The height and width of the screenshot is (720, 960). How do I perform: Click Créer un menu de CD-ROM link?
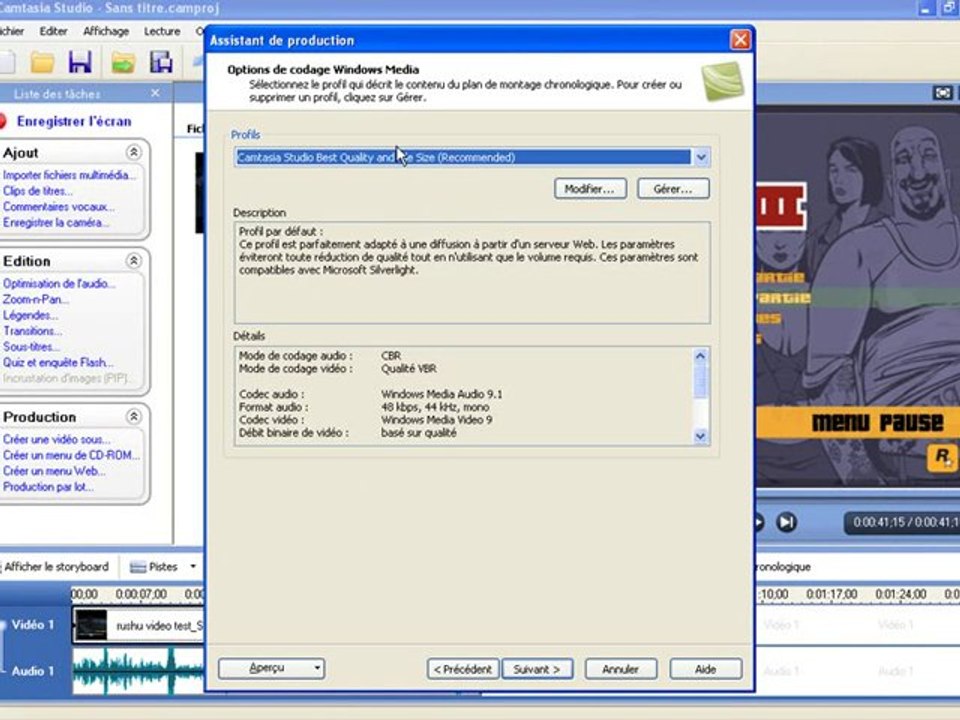[71, 456]
